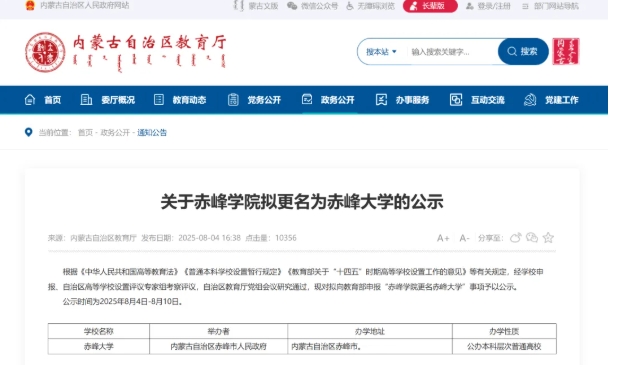
Task: Click article title 关于赤峰学院拟更名为赤峰大学的公示
Action: coord(302,202)
